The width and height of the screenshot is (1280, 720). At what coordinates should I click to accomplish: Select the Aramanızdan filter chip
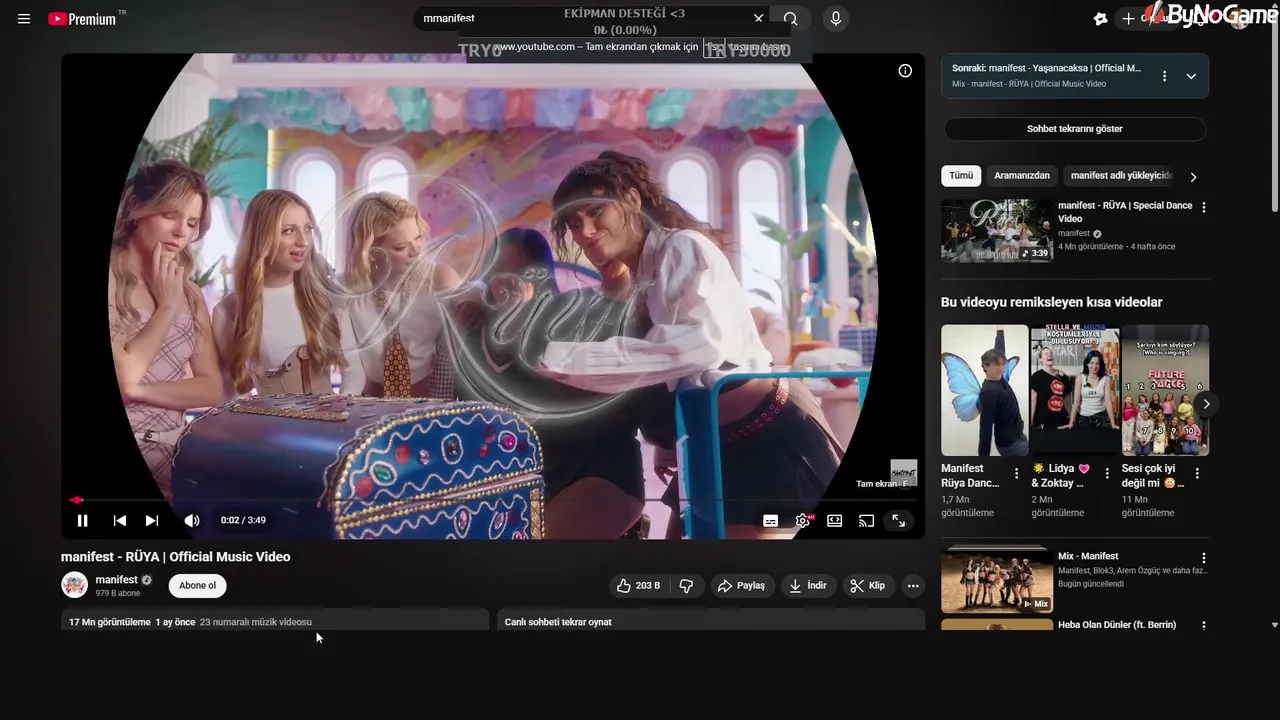pos(1022,175)
